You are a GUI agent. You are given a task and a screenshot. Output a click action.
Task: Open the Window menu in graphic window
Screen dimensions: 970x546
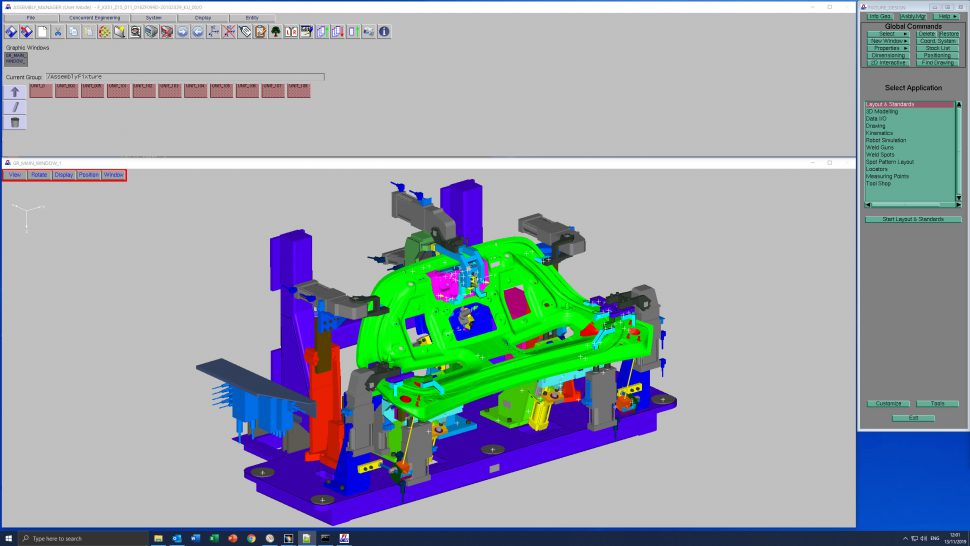[113, 175]
